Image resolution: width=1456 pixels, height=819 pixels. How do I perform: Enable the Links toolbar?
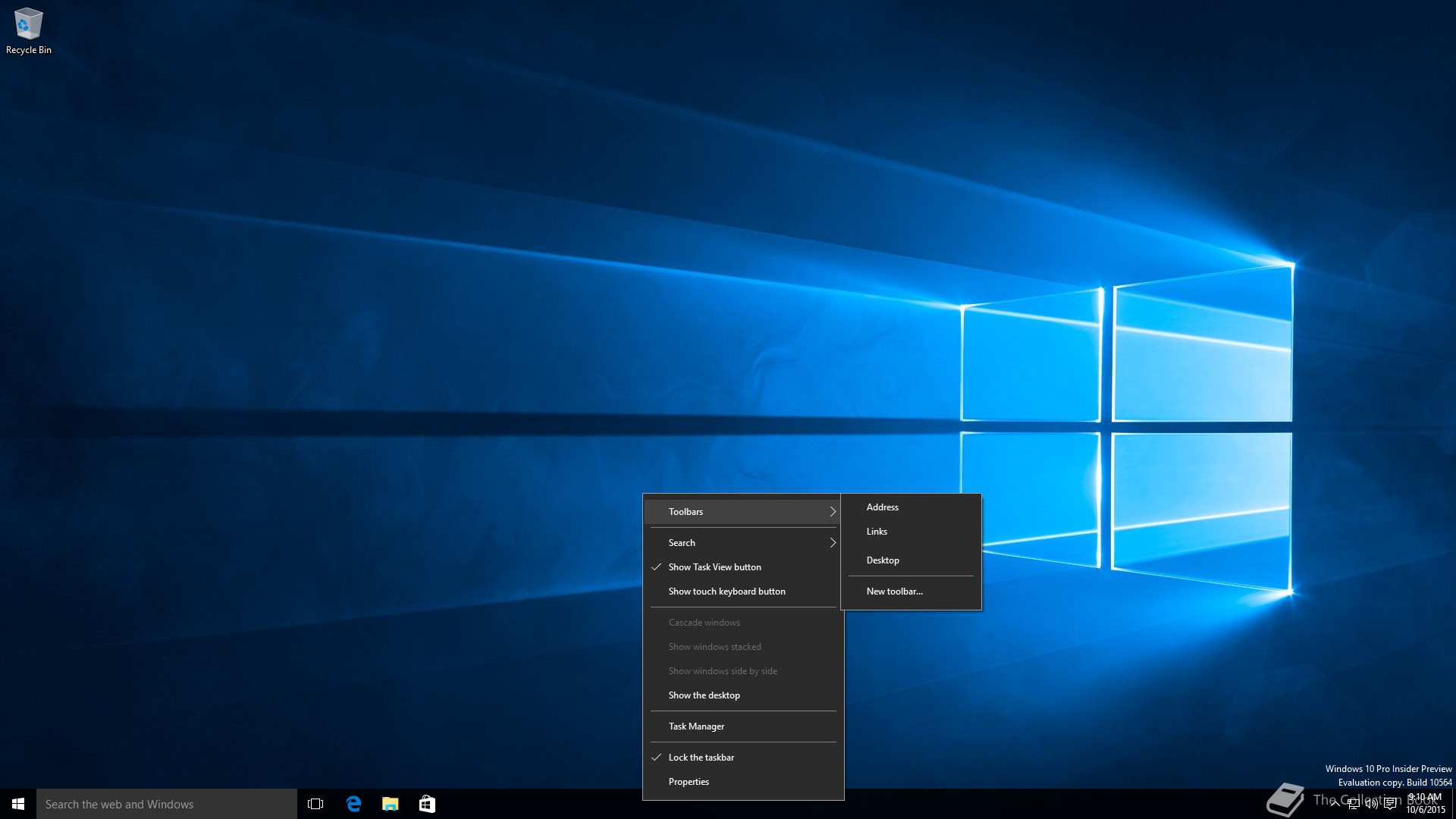911,532
